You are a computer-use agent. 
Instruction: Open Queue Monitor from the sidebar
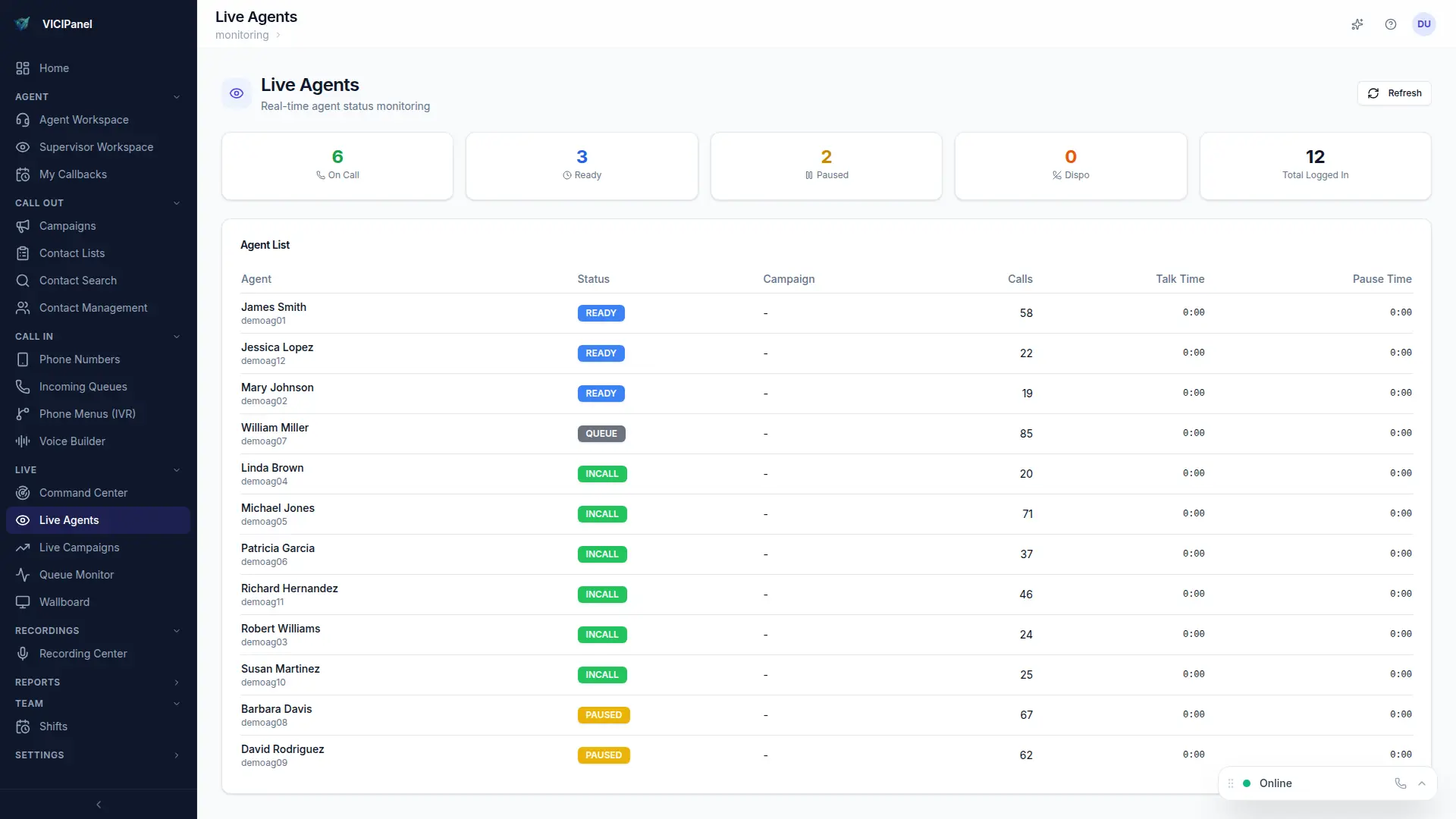[x=75, y=574]
